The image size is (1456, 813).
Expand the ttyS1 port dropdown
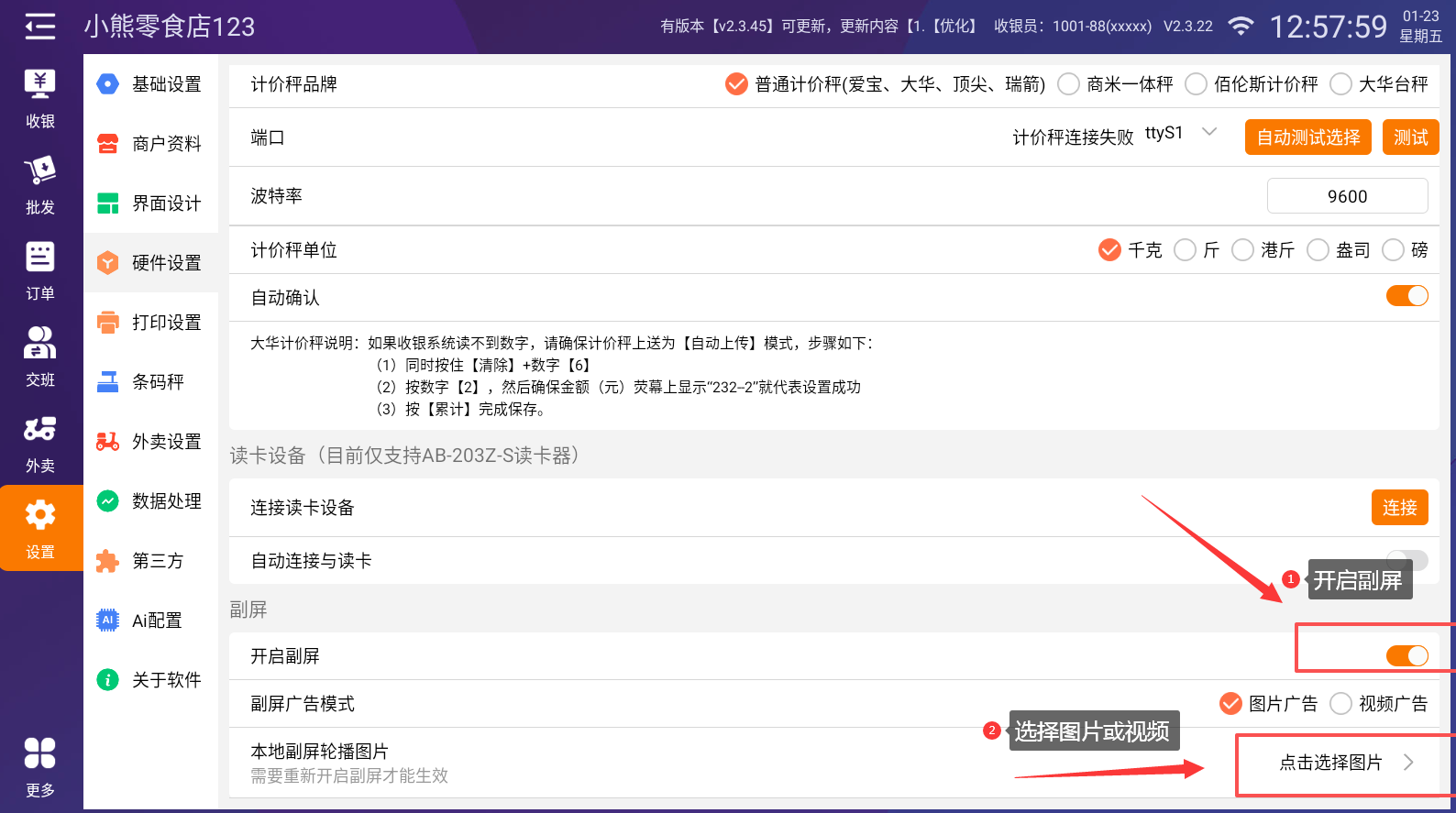(x=1209, y=132)
